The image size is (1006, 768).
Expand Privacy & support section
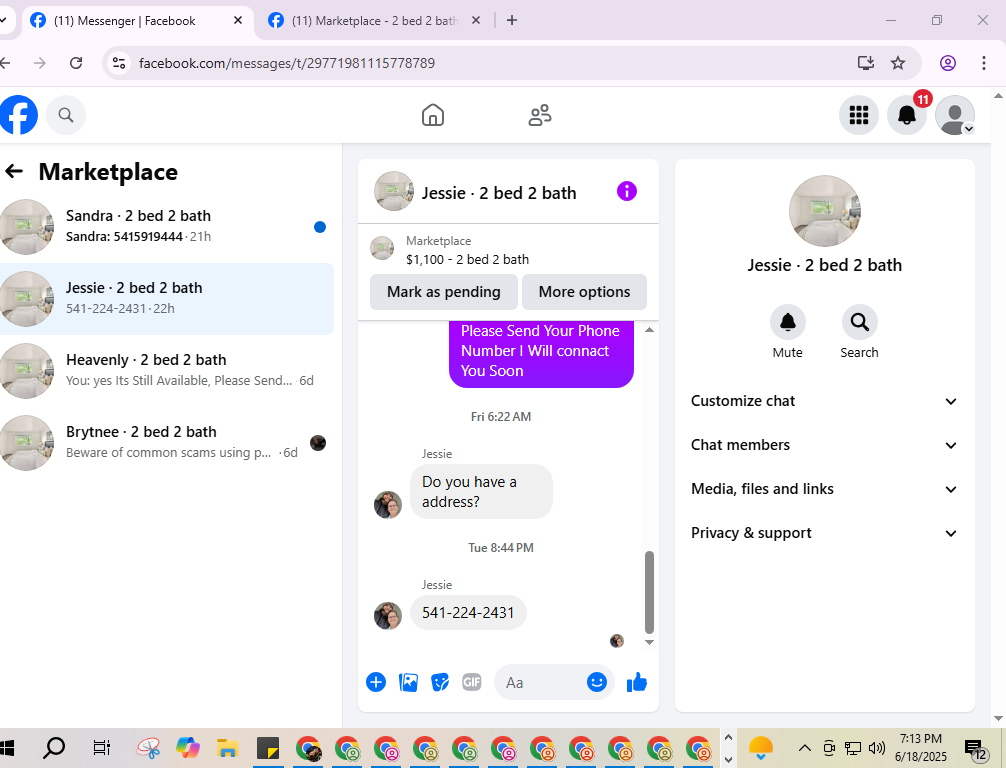(824, 533)
